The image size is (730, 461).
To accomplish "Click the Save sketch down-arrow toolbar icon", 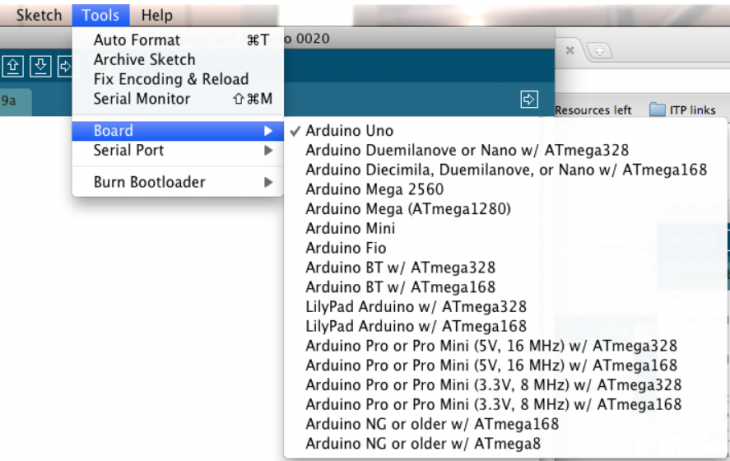I will [x=39, y=66].
